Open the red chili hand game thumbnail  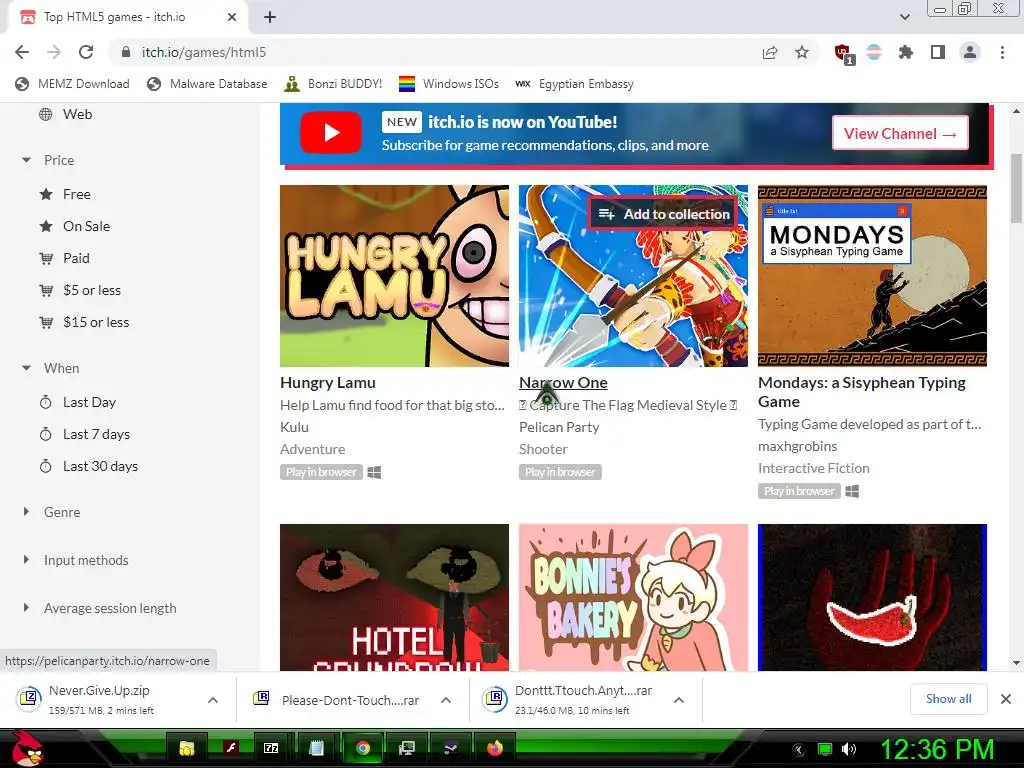click(x=872, y=598)
